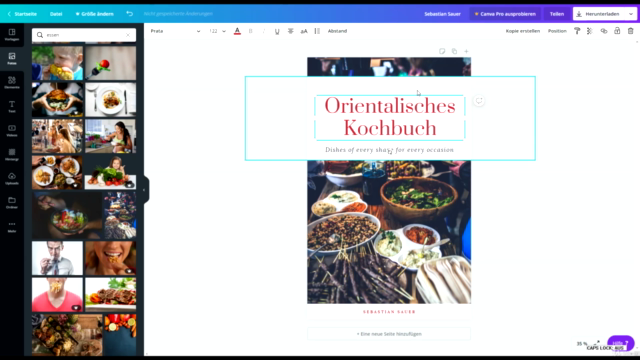Click the copy style paint roller icon
This screenshot has height=360, width=640.
coord(577,31)
